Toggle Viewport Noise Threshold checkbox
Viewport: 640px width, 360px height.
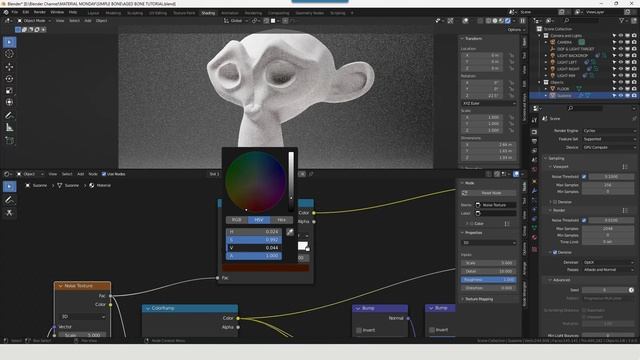584,176
